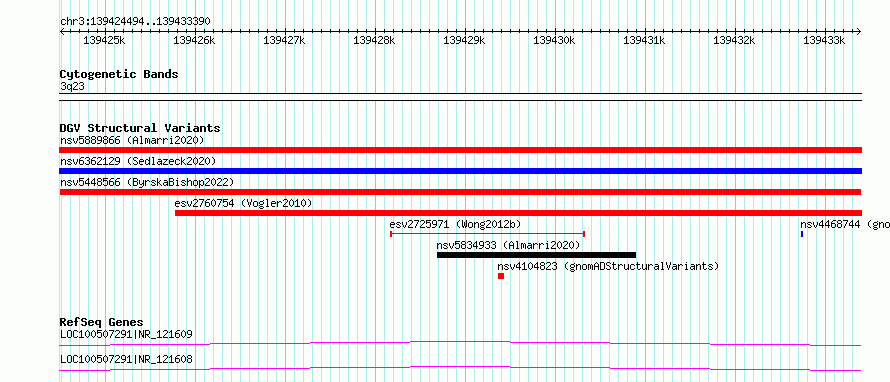Click the 139433k ruler tick label
The height and width of the screenshot is (382, 890).
click(x=824, y=40)
